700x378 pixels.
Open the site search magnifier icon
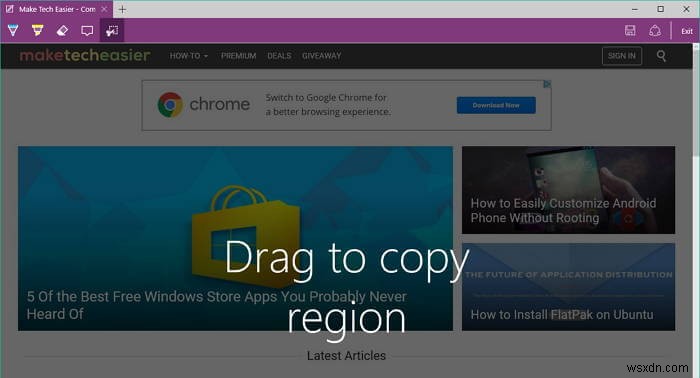coord(661,56)
